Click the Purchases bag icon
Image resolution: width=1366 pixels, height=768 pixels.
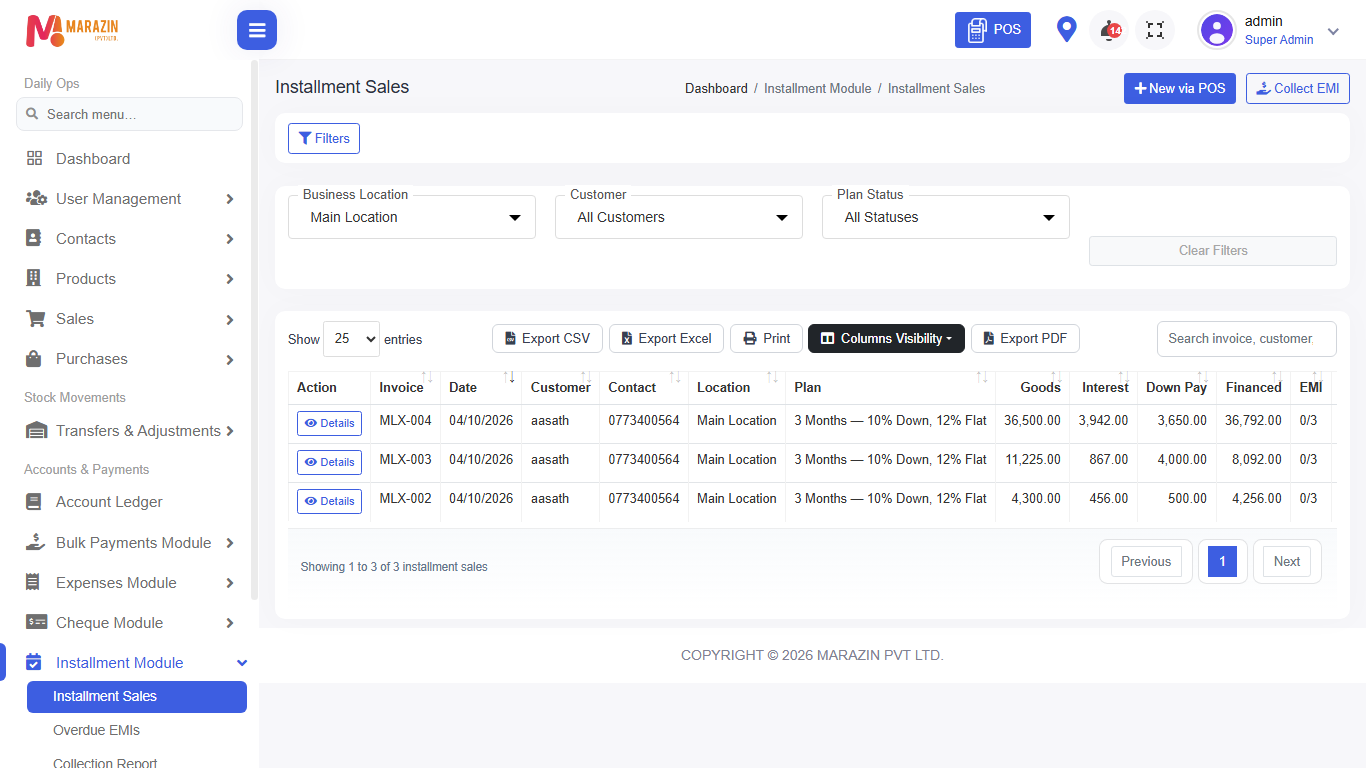coord(34,359)
